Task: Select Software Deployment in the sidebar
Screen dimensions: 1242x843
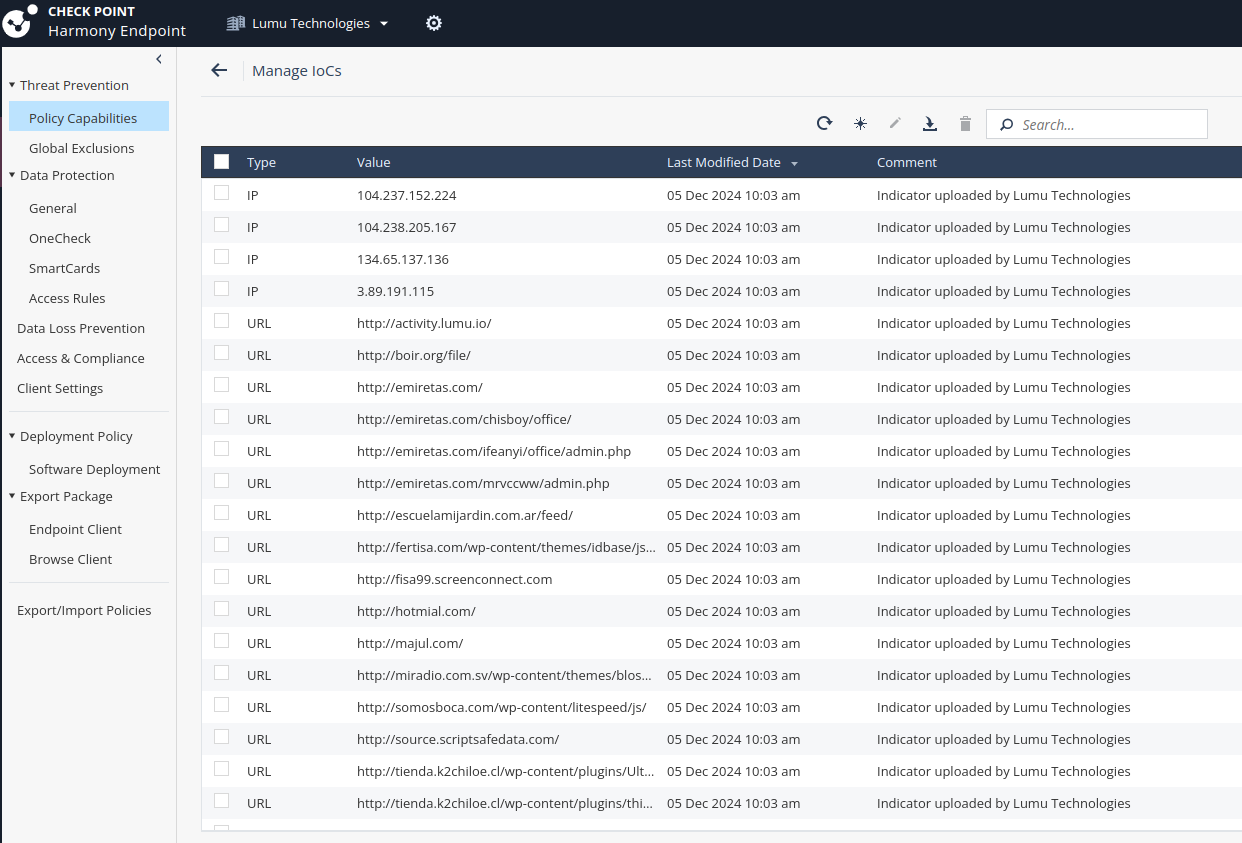Action: pyautogui.click(x=94, y=469)
